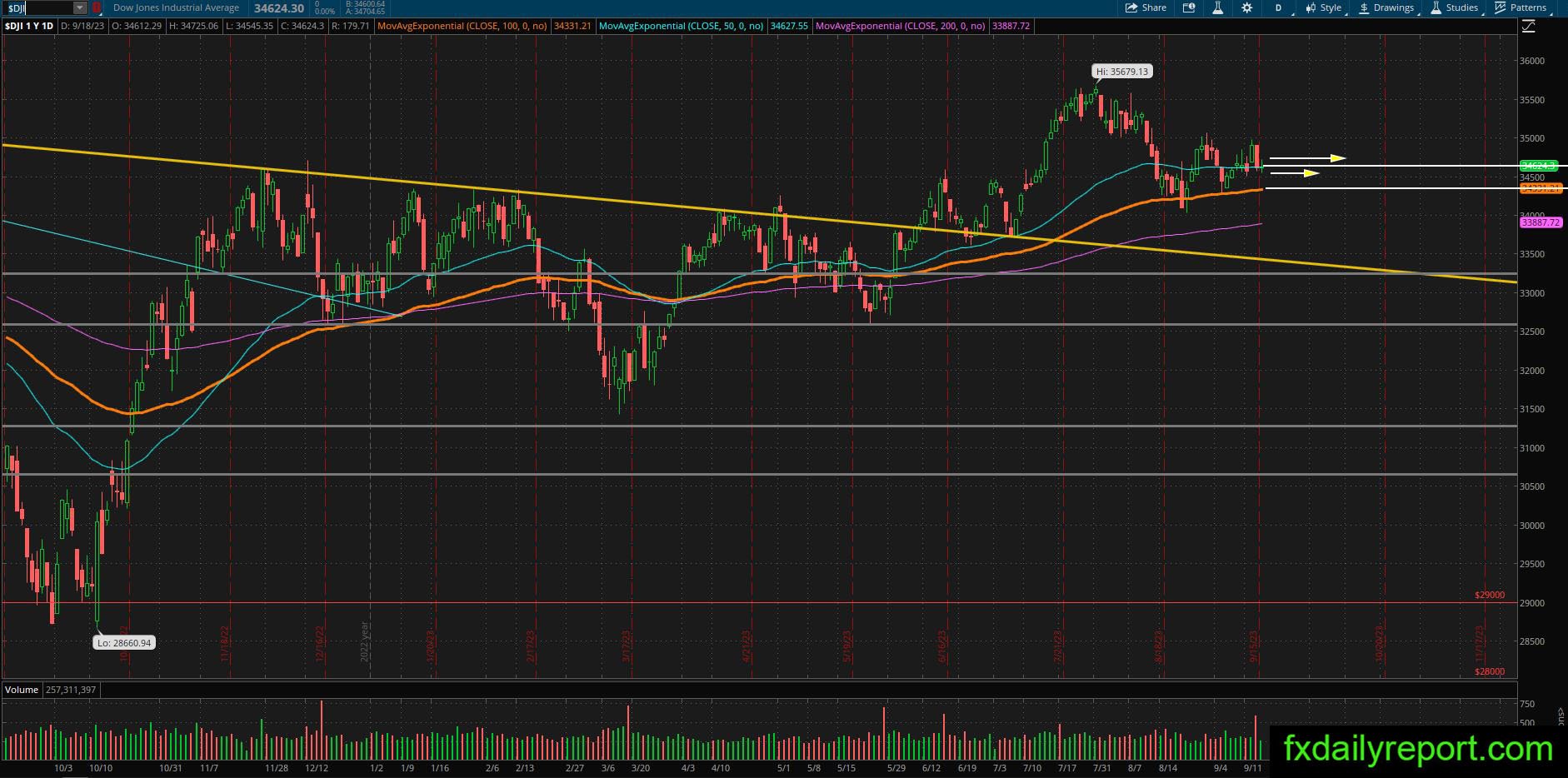Image resolution: width=1568 pixels, height=778 pixels.
Task: Click the 12/16/22 expiration marker
Action: click(x=321, y=644)
